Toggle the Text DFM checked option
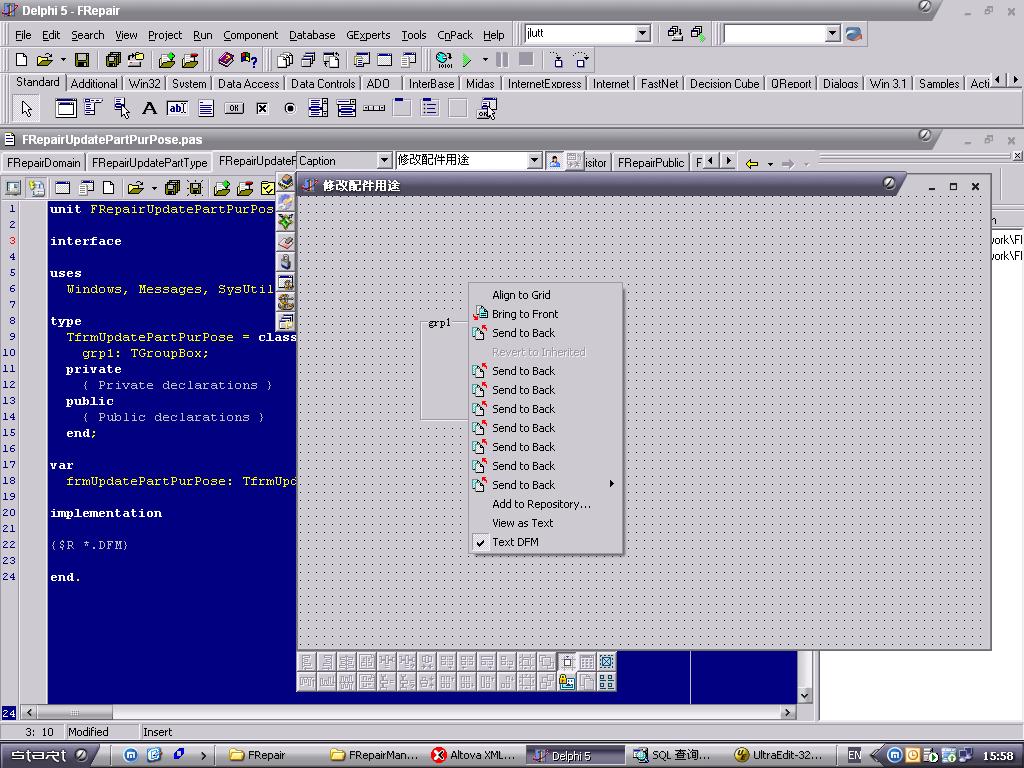This screenshot has height=768, width=1024. point(514,542)
